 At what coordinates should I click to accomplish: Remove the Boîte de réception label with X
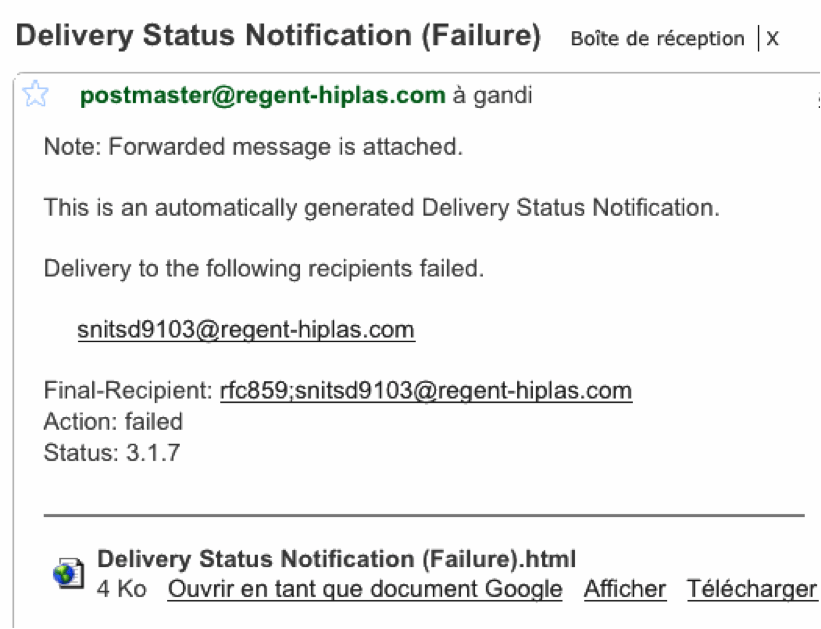tap(772, 39)
